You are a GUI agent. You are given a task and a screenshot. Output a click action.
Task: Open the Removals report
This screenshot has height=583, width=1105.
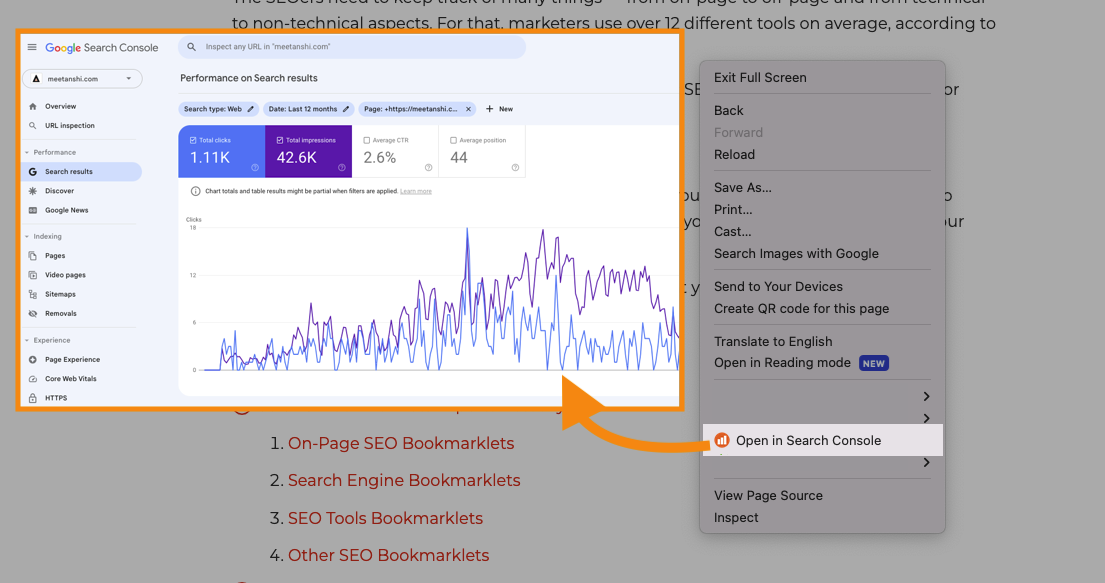point(62,312)
